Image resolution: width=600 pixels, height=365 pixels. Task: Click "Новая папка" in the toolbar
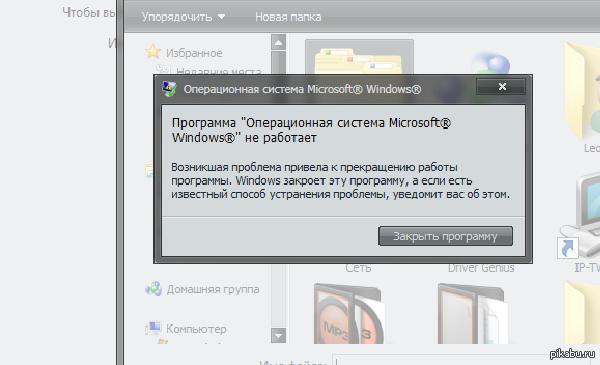click(288, 17)
